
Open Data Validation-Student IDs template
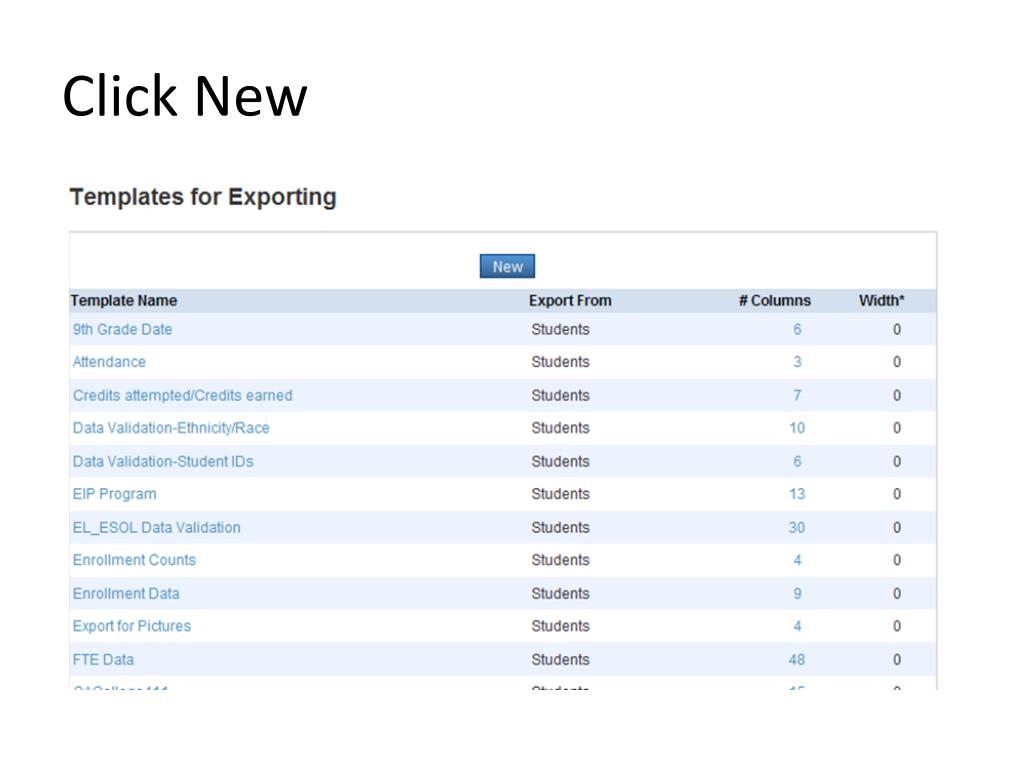[x=163, y=461]
